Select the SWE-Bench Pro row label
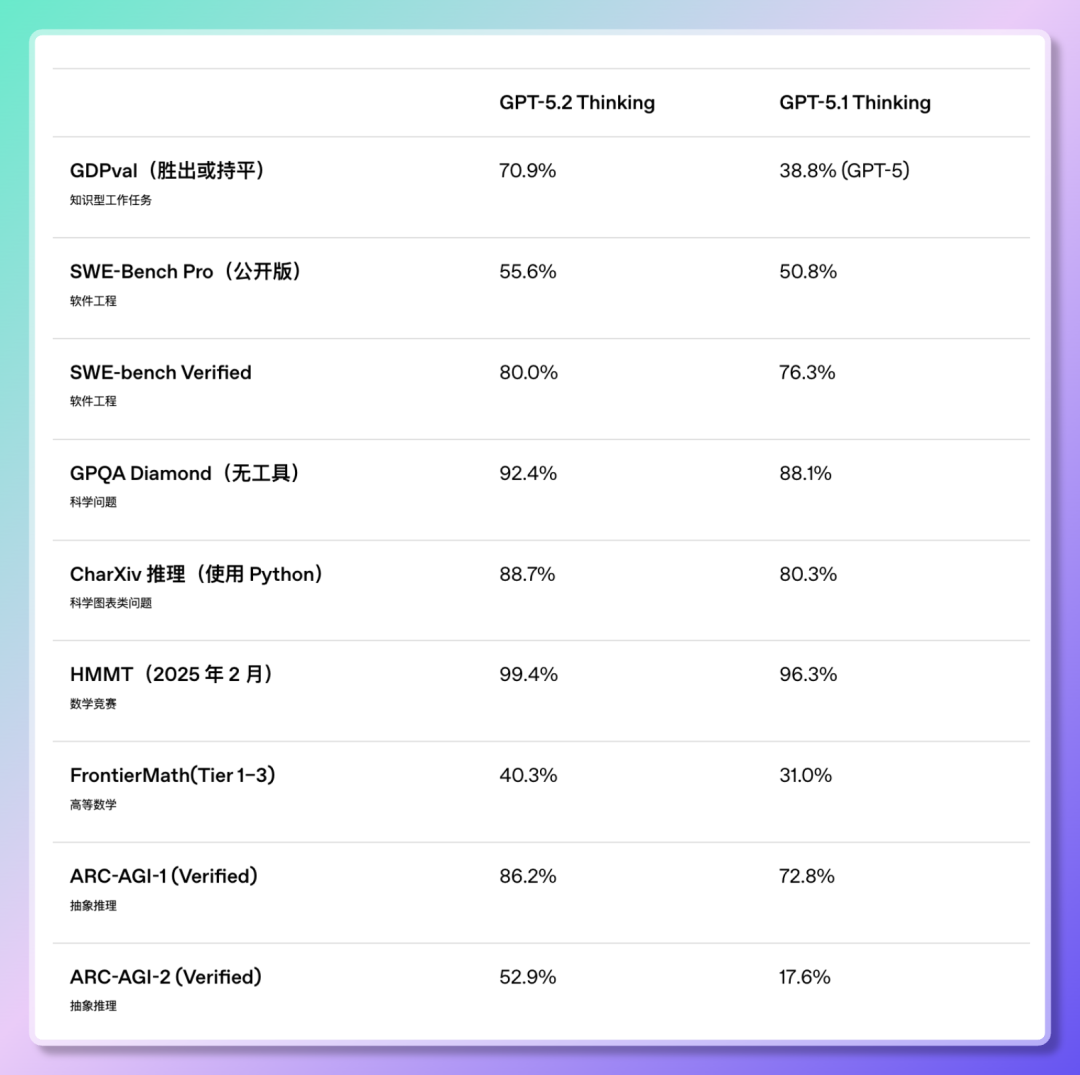Screen dimensions: 1080x1075 click(186, 272)
